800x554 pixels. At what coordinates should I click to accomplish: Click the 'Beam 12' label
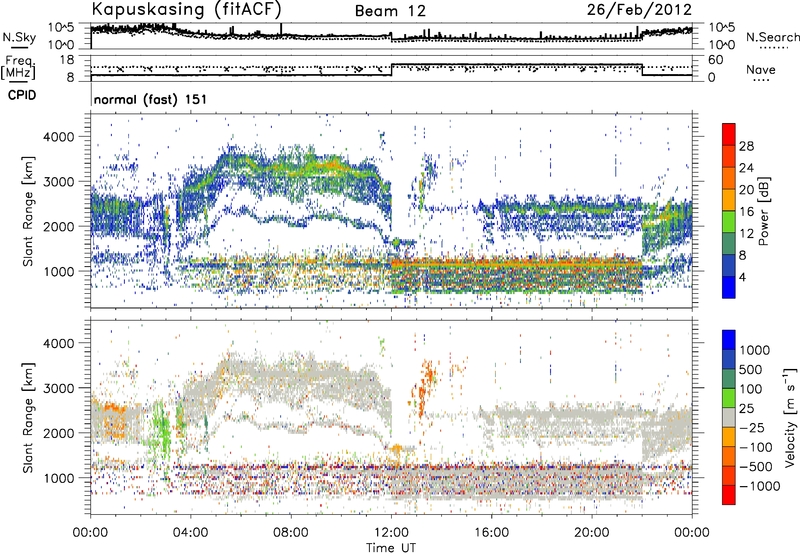click(x=390, y=11)
